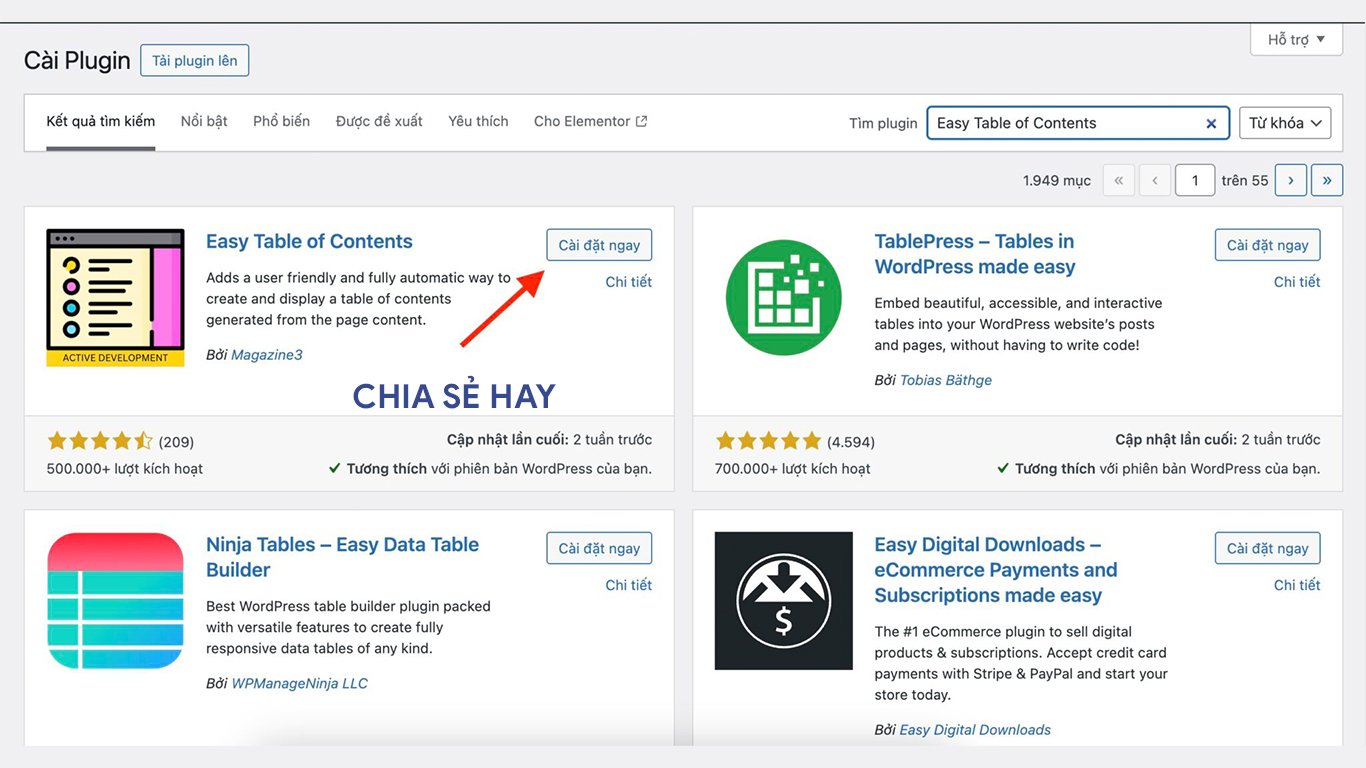Switch to the Phổ biến tab
Screen dimensions: 1366x768
pyautogui.click(x=281, y=121)
